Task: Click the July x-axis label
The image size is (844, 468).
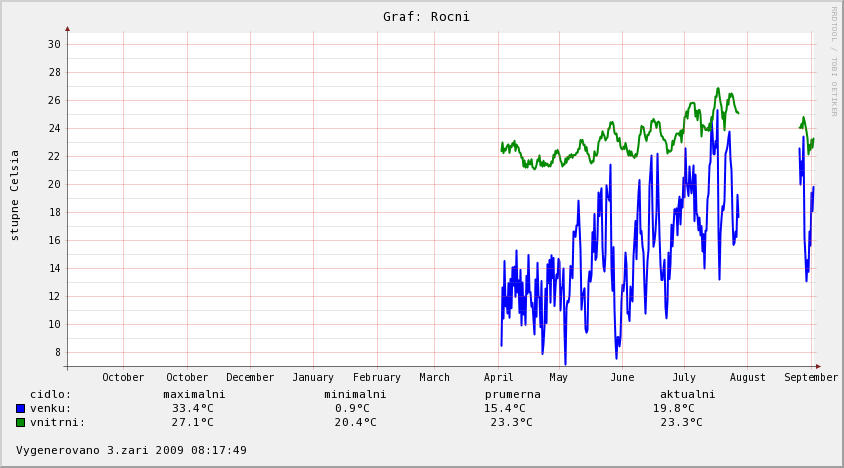Action: coord(684,378)
